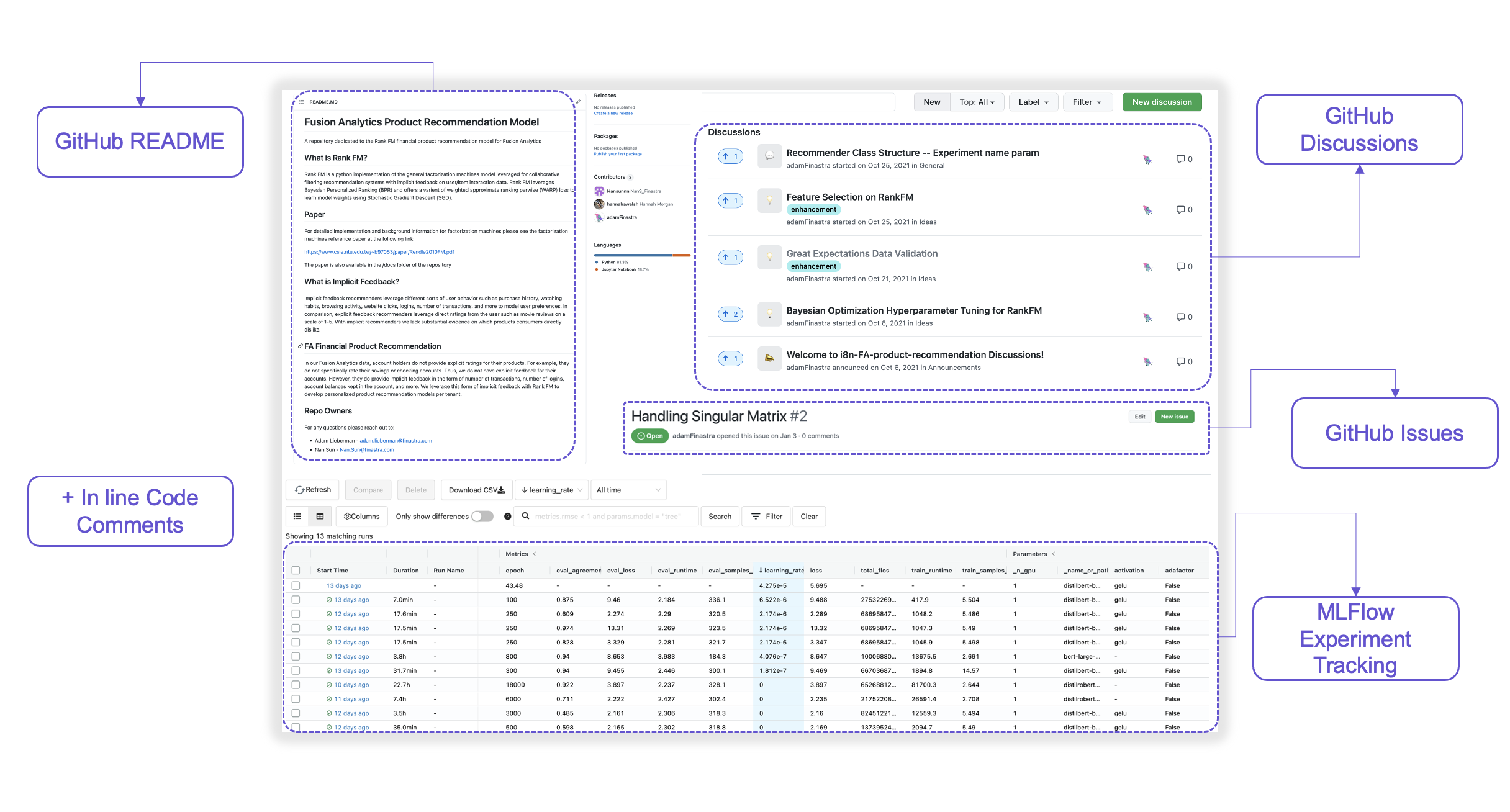Upvote the Bayesian Optimization Hyperparameter Tuning discussion
The width and height of the screenshot is (1510, 812).
tap(730, 314)
